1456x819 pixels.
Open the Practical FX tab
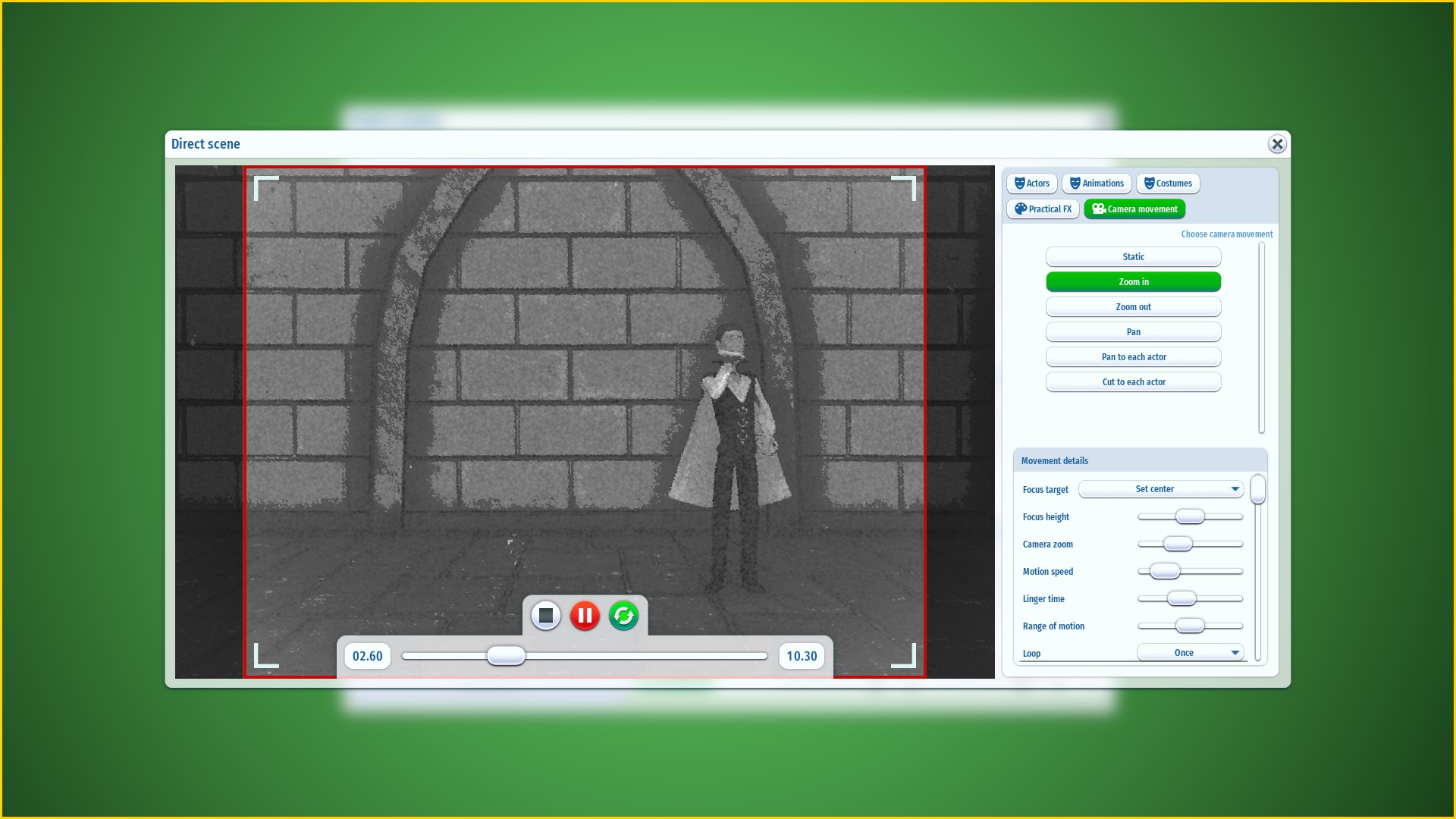coord(1043,209)
